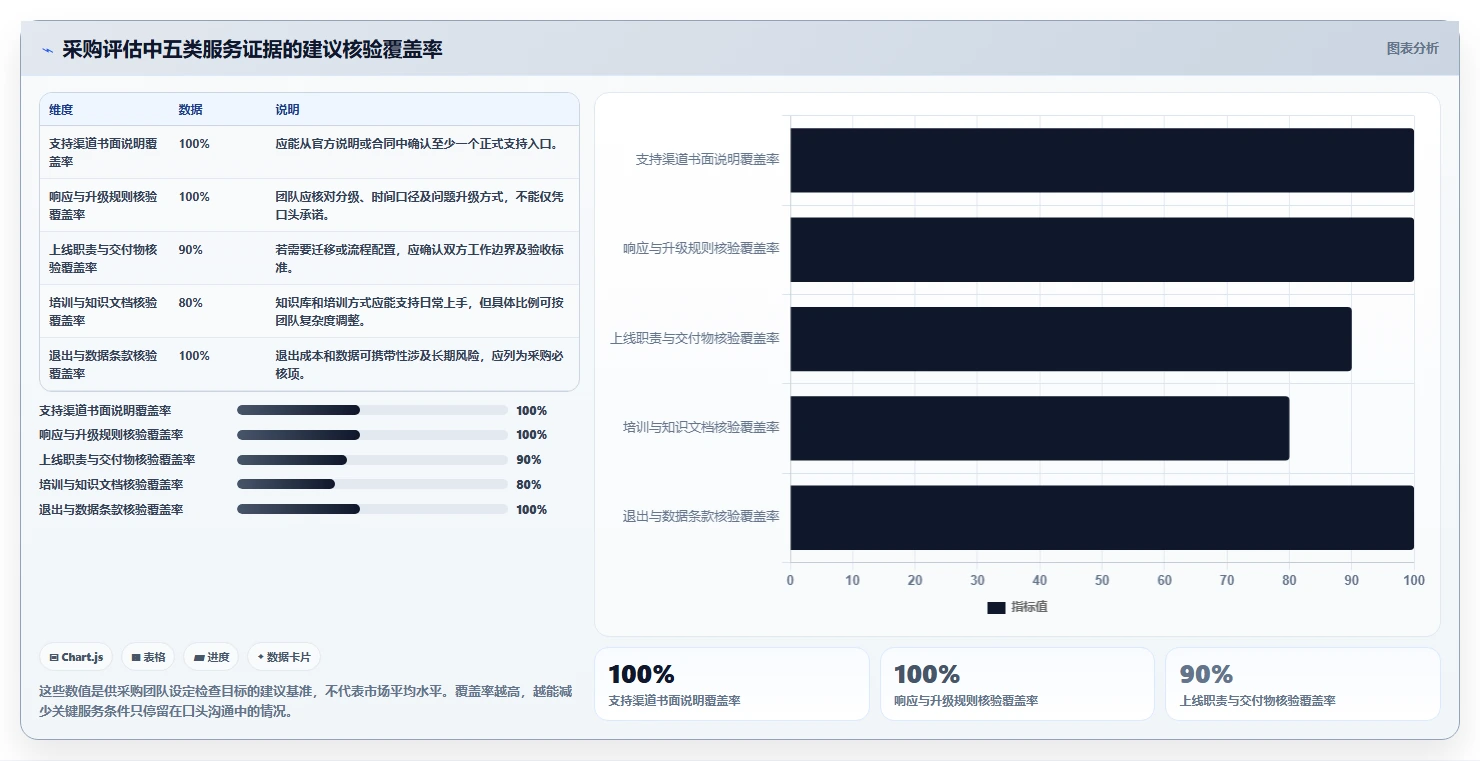The image size is (1480, 761).
Task: Click the 维度 column header
Action: pyautogui.click(x=61, y=110)
